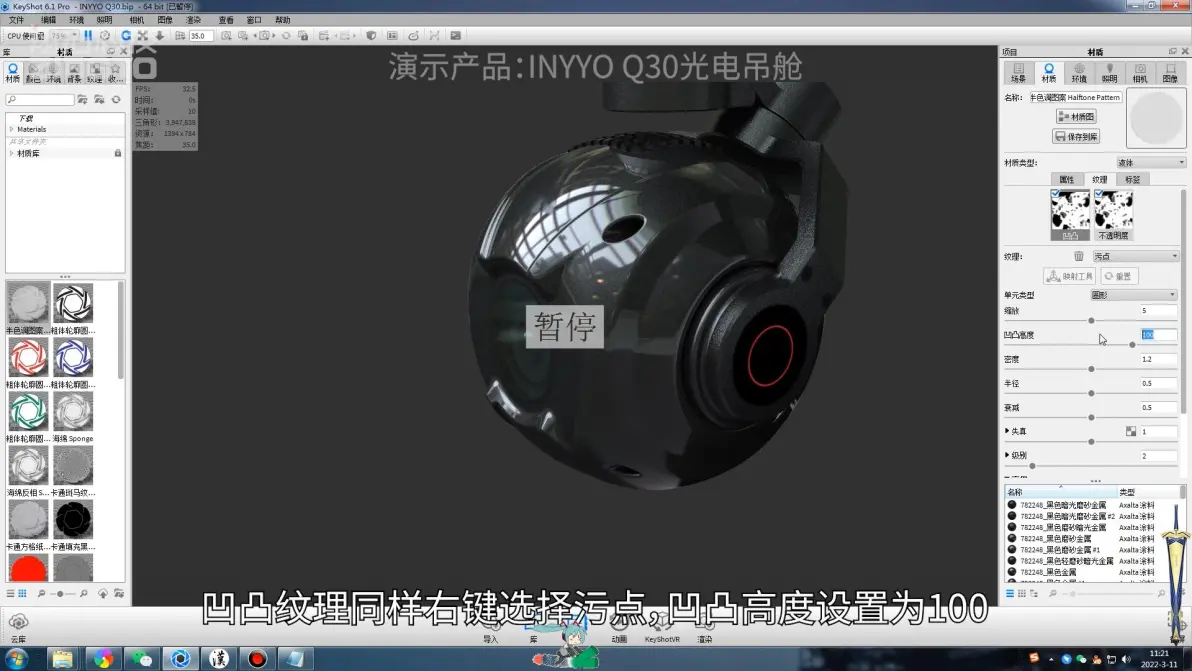Click the library search input field
This screenshot has height=671, width=1192.
(40, 100)
